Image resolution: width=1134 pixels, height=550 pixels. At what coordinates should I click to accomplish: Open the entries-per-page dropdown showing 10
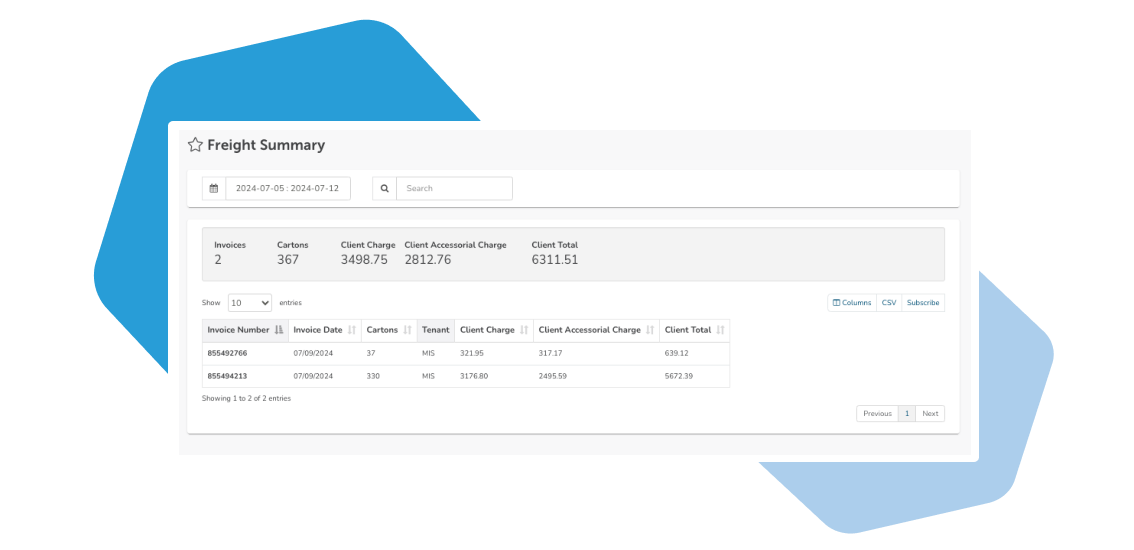click(x=249, y=302)
